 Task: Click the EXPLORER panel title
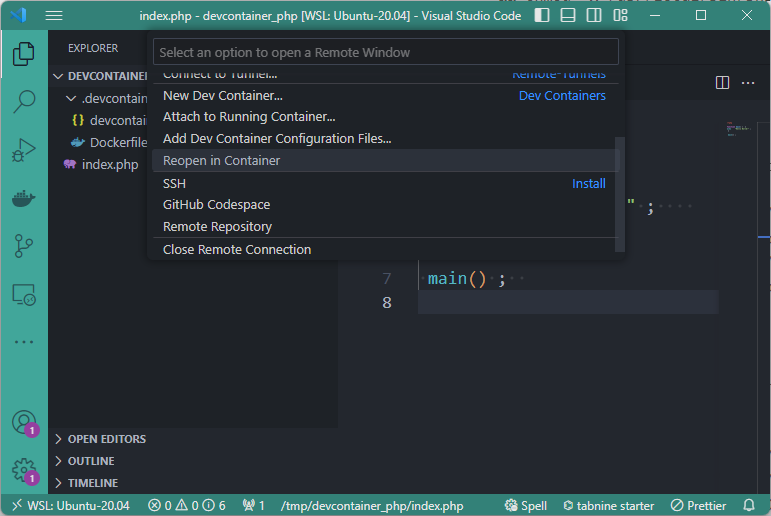coord(93,48)
